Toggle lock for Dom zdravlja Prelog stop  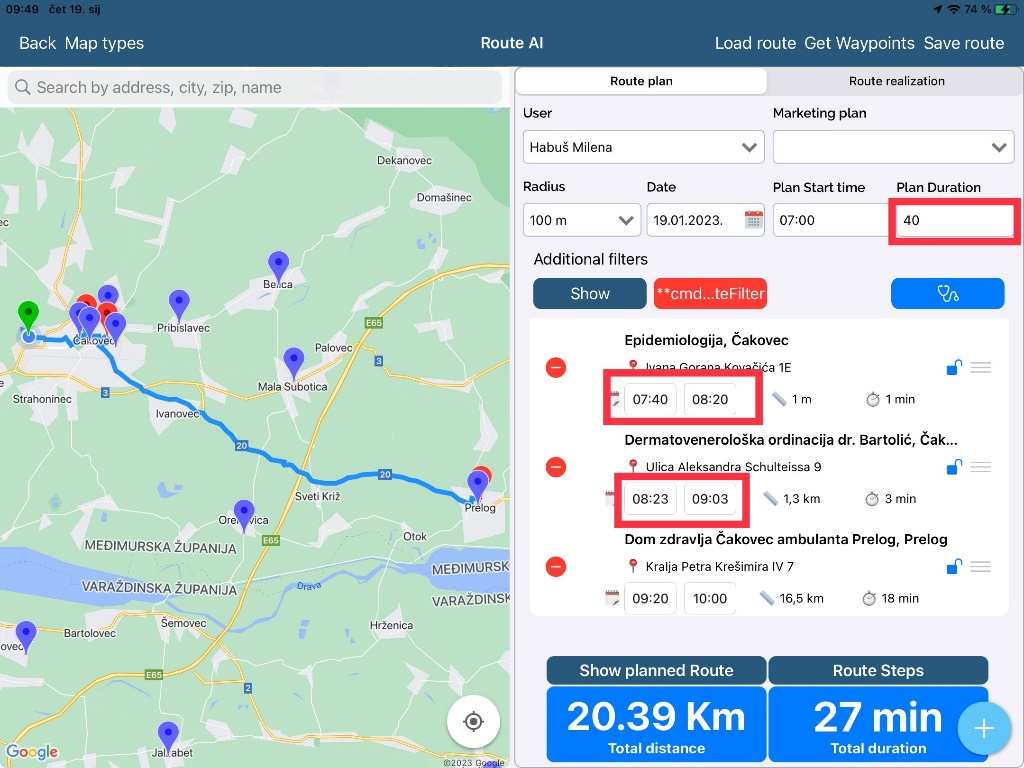point(954,567)
